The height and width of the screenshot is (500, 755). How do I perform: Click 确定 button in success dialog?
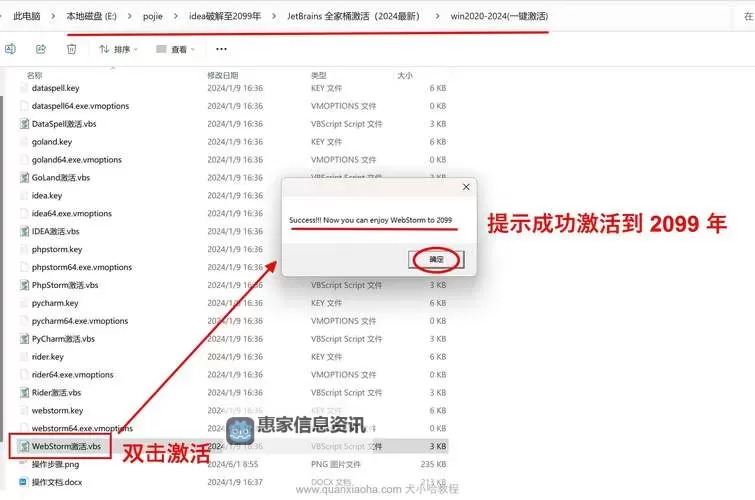tap(436, 259)
